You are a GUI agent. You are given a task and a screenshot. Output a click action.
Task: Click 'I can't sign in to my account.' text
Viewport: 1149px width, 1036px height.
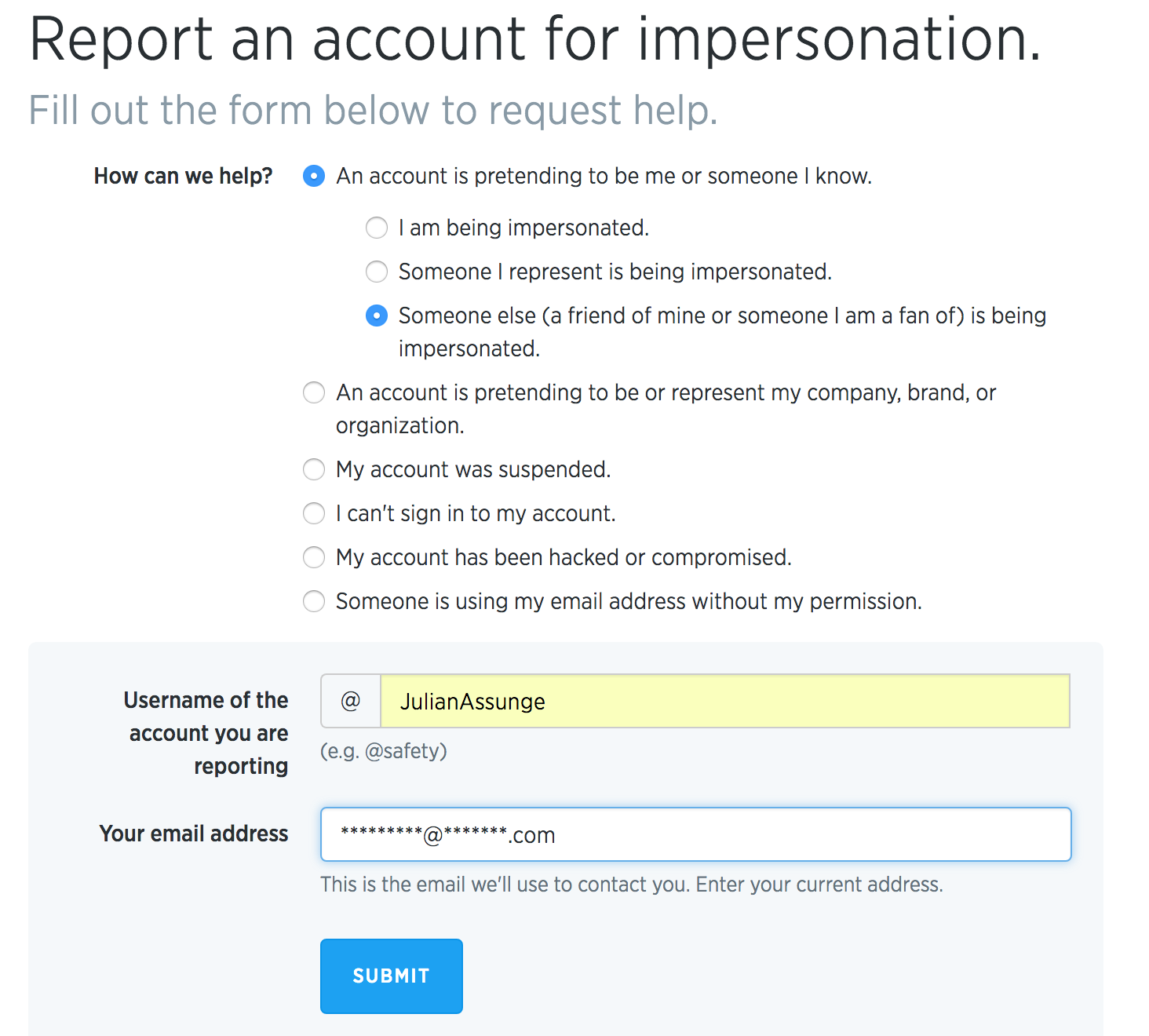(476, 513)
